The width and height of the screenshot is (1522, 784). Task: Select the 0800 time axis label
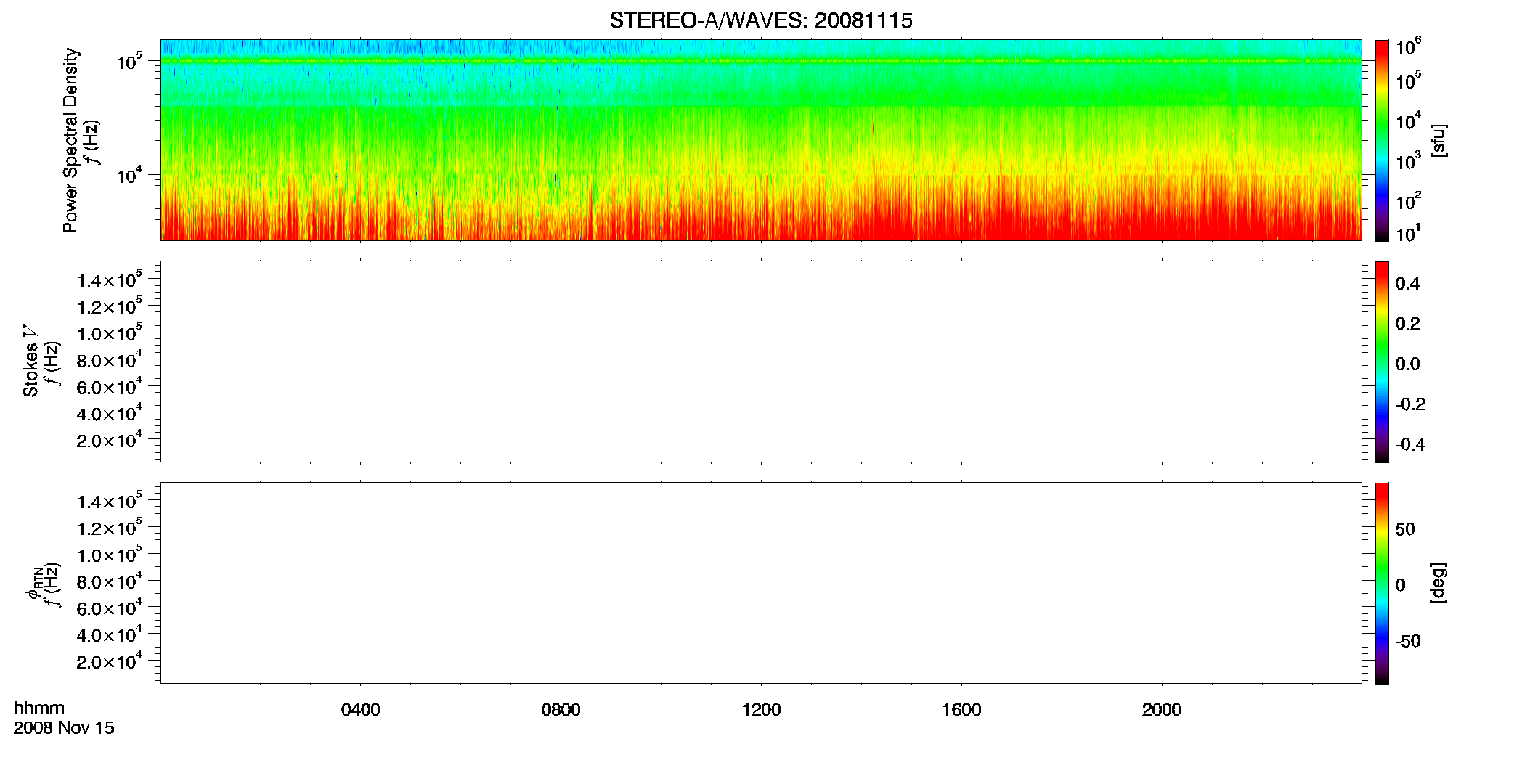coord(561,710)
